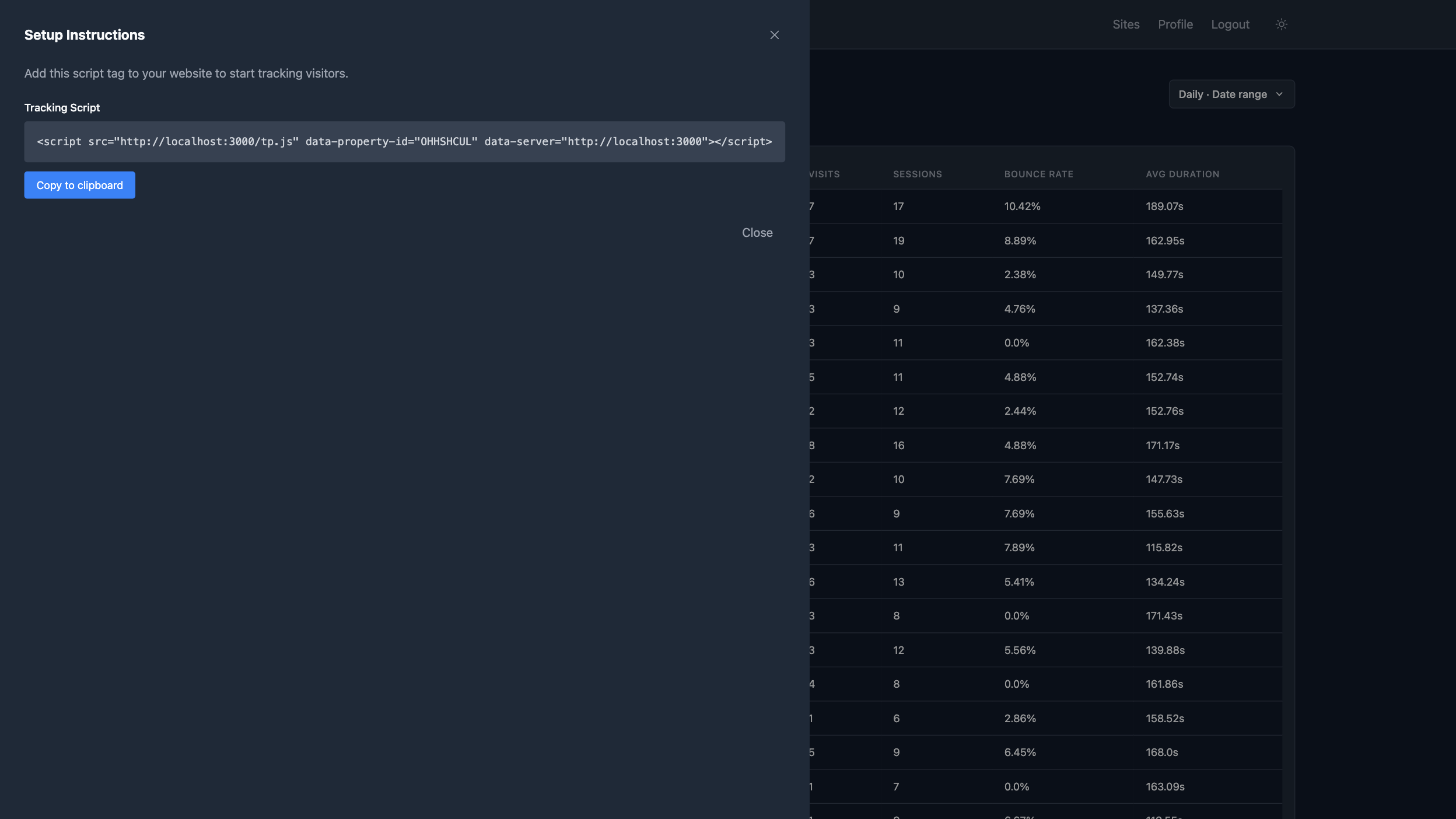Click the 2.44% bounce rate cell
The height and width of the screenshot is (819, 1456).
[x=1020, y=411]
